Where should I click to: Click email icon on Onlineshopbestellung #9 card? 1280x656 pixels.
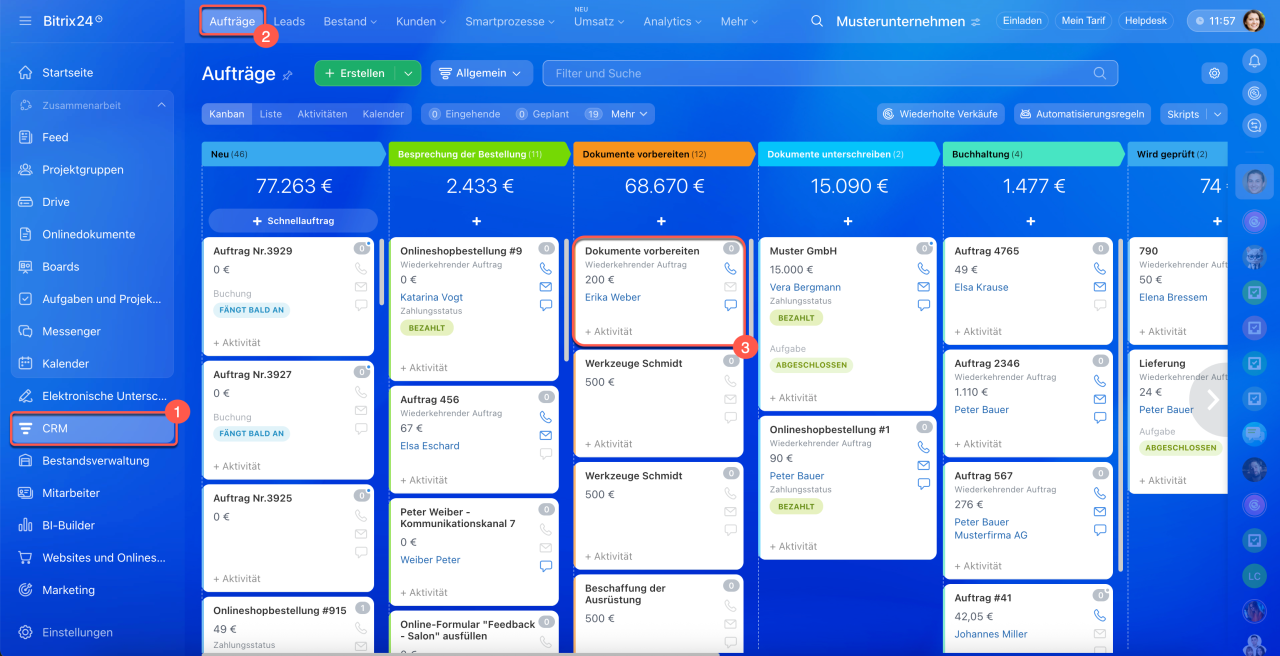point(545,287)
